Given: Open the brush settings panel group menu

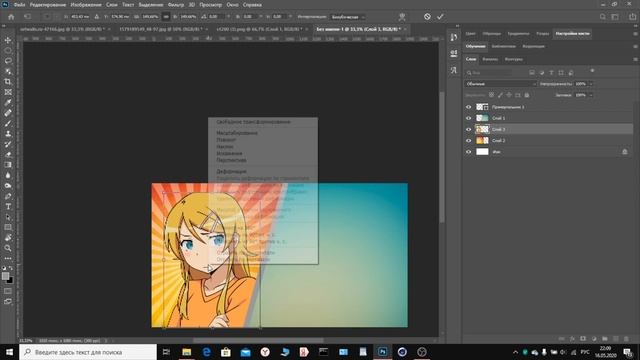Looking at the screenshot, I should click(x=635, y=33).
